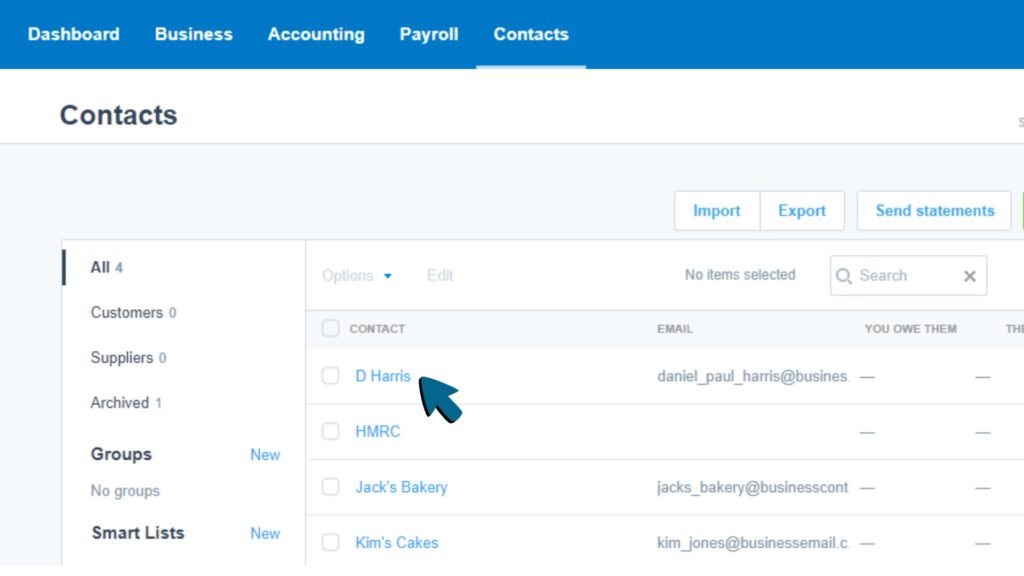
Task: Expand the Options dropdown menu
Action: [x=357, y=276]
